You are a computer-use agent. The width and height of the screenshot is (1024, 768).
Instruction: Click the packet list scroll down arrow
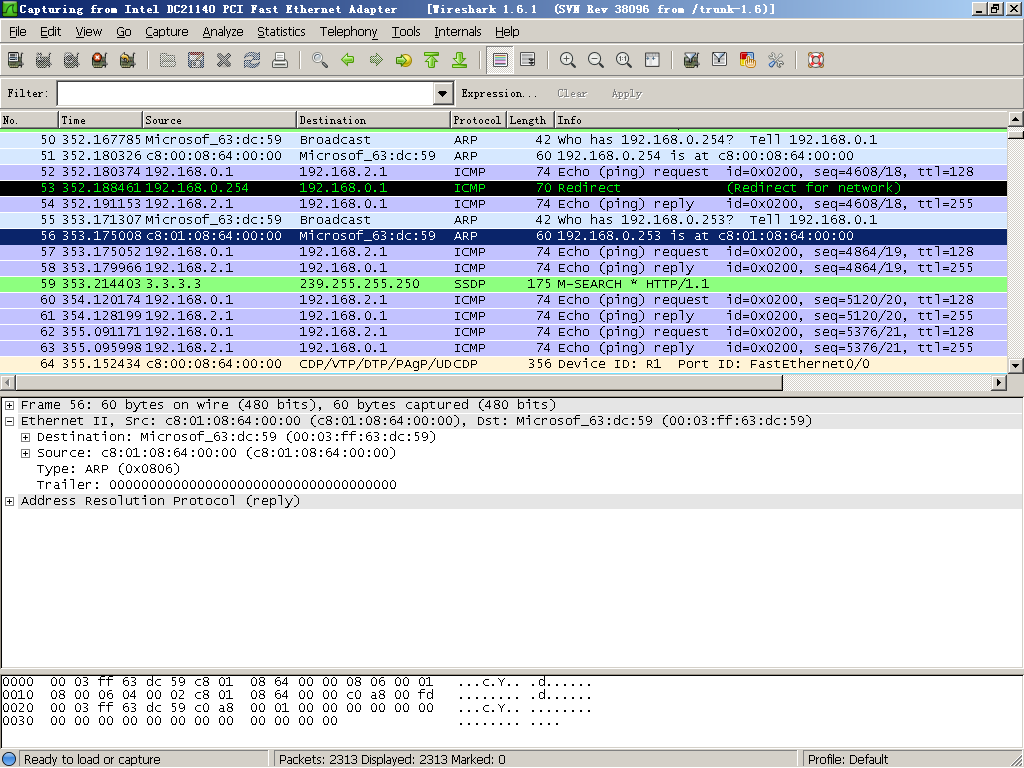click(1016, 366)
